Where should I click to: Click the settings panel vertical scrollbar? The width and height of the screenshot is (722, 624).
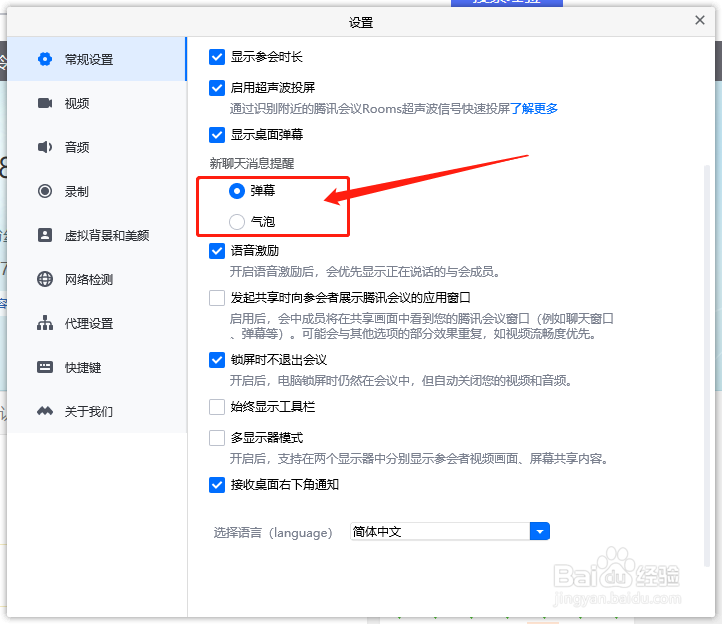coord(706,366)
